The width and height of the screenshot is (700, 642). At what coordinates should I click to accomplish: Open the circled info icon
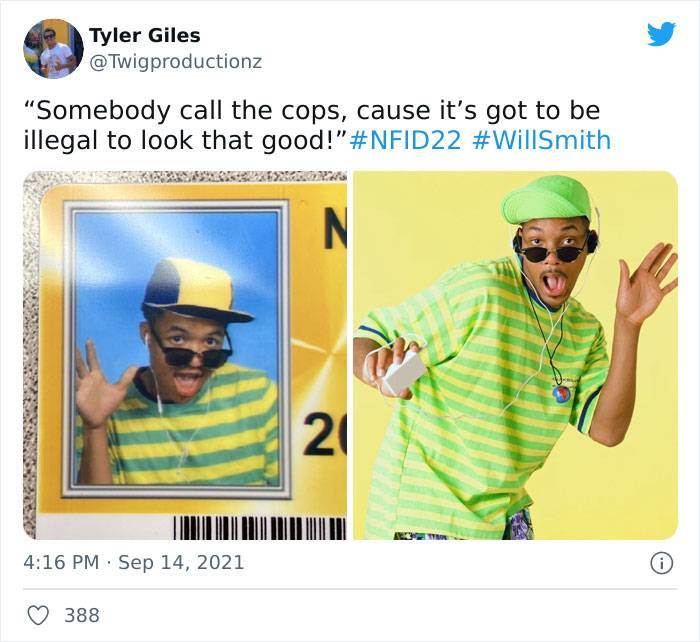click(661, 563)
